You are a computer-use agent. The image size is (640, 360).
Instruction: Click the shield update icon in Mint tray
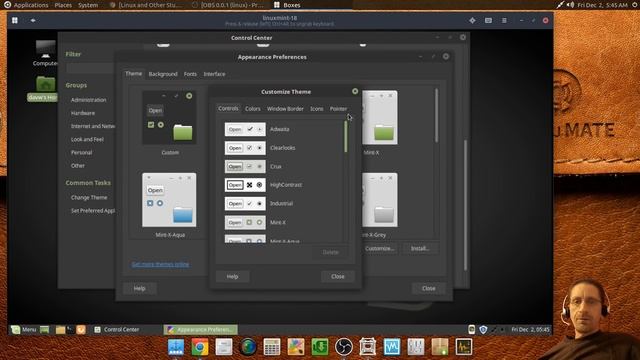click(x=483, y=329)
